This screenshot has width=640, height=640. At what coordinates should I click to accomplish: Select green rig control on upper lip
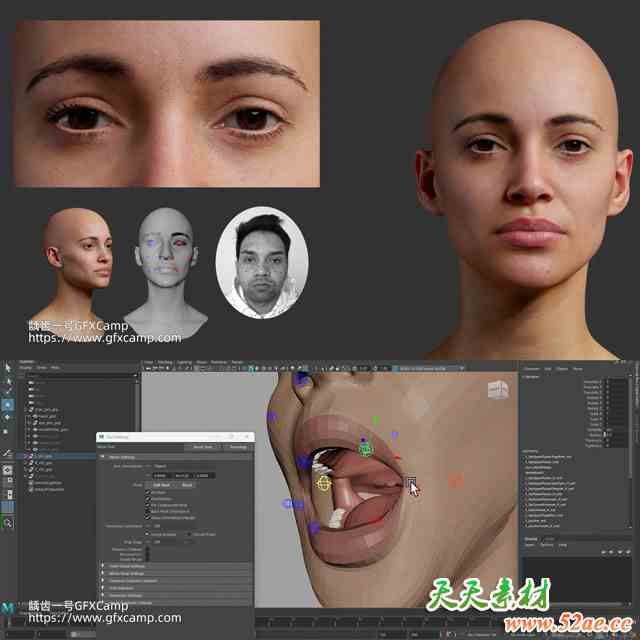click(x=366, y=449)
